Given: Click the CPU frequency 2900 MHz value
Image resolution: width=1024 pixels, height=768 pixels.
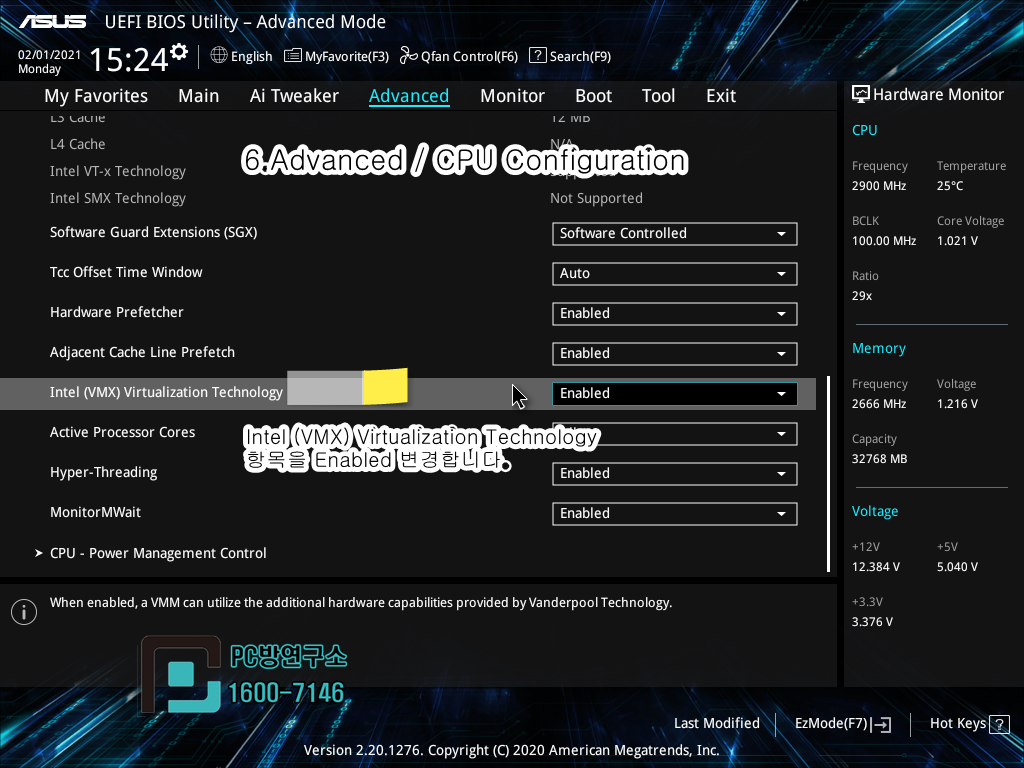Looking at the screenshot, I should 878,186.
